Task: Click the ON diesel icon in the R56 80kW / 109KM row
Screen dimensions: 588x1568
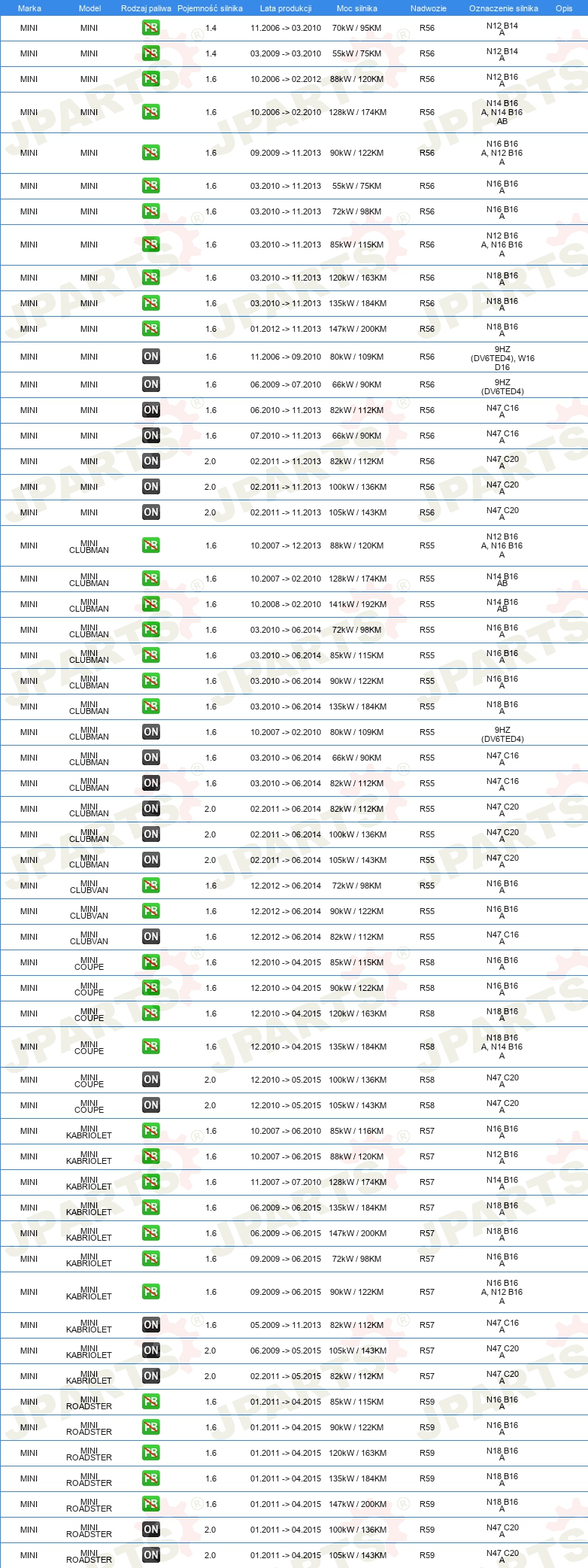Action: [151, 357]
